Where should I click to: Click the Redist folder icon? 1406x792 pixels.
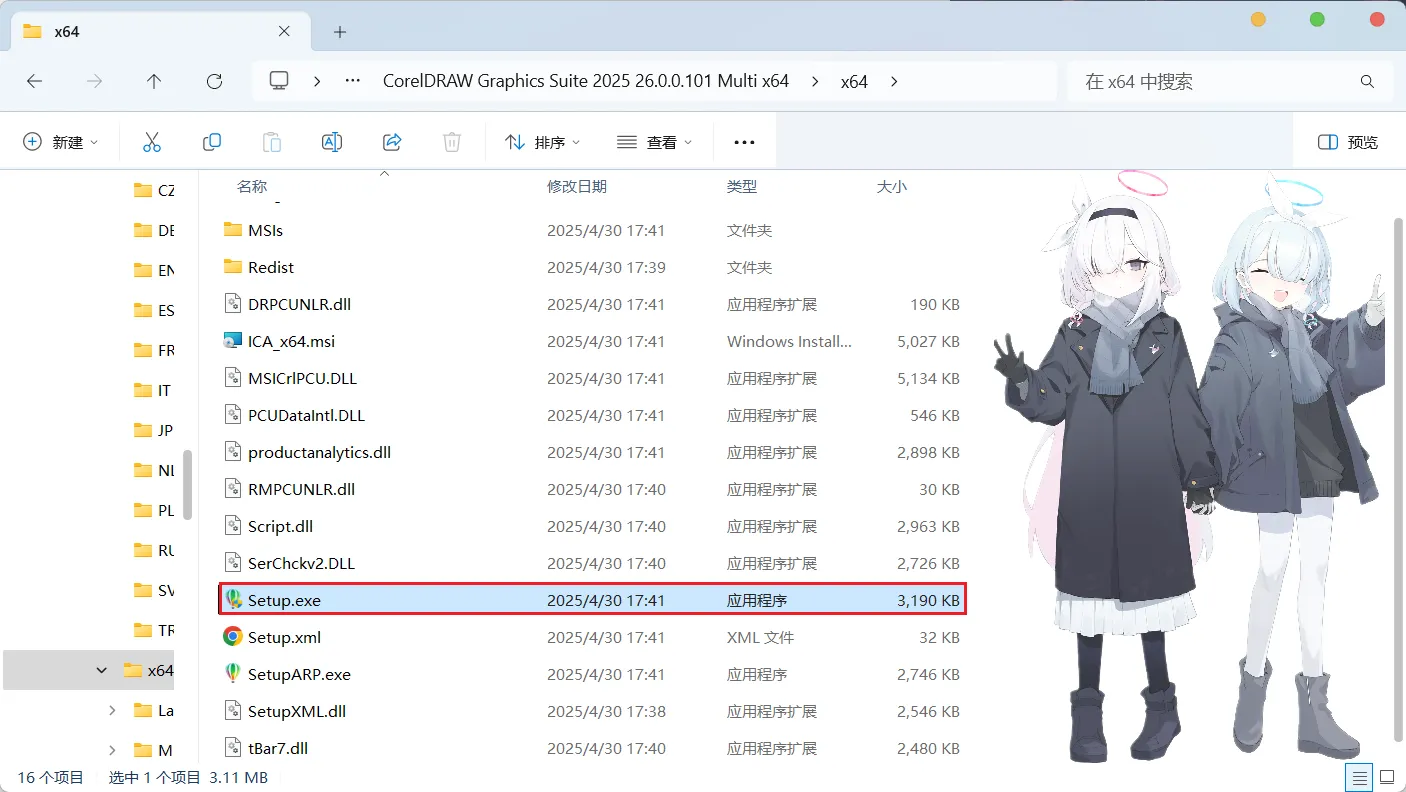[x=233, y=267]
